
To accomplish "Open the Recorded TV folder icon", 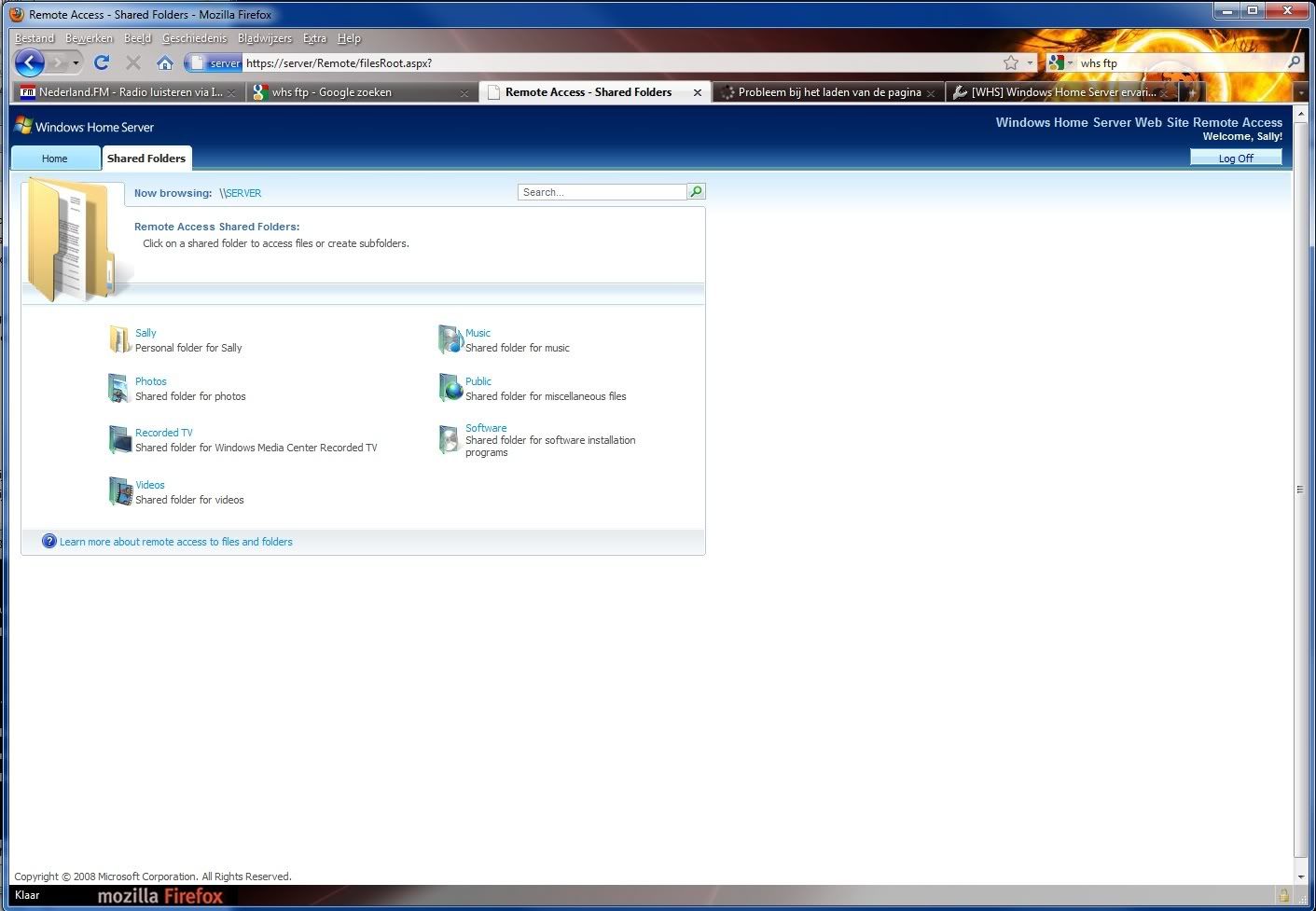I will click(119, 439).
